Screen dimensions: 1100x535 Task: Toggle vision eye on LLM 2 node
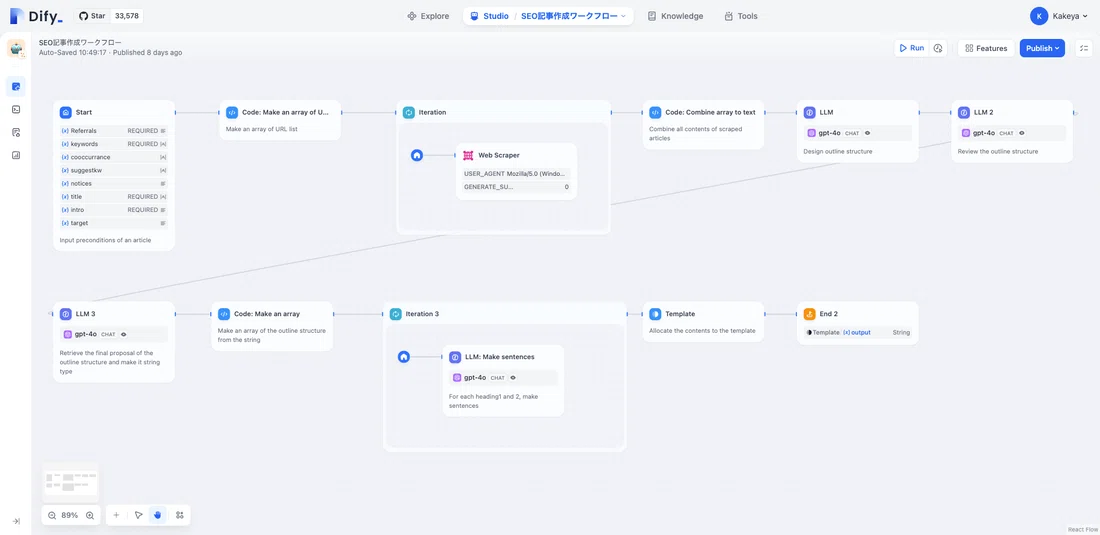coord(1021,133)
